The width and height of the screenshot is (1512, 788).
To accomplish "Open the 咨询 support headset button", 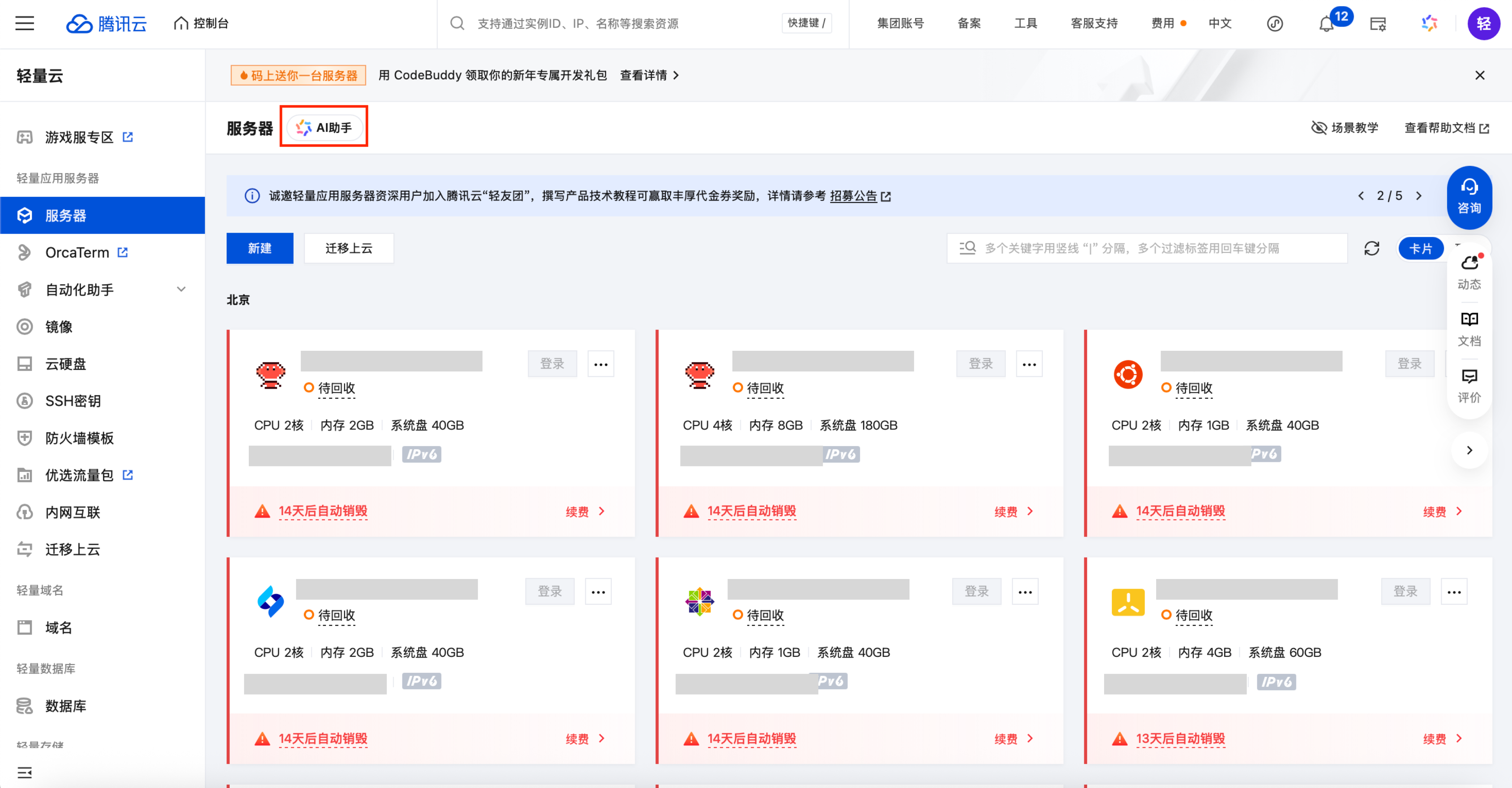I will tap(1468, 197).
